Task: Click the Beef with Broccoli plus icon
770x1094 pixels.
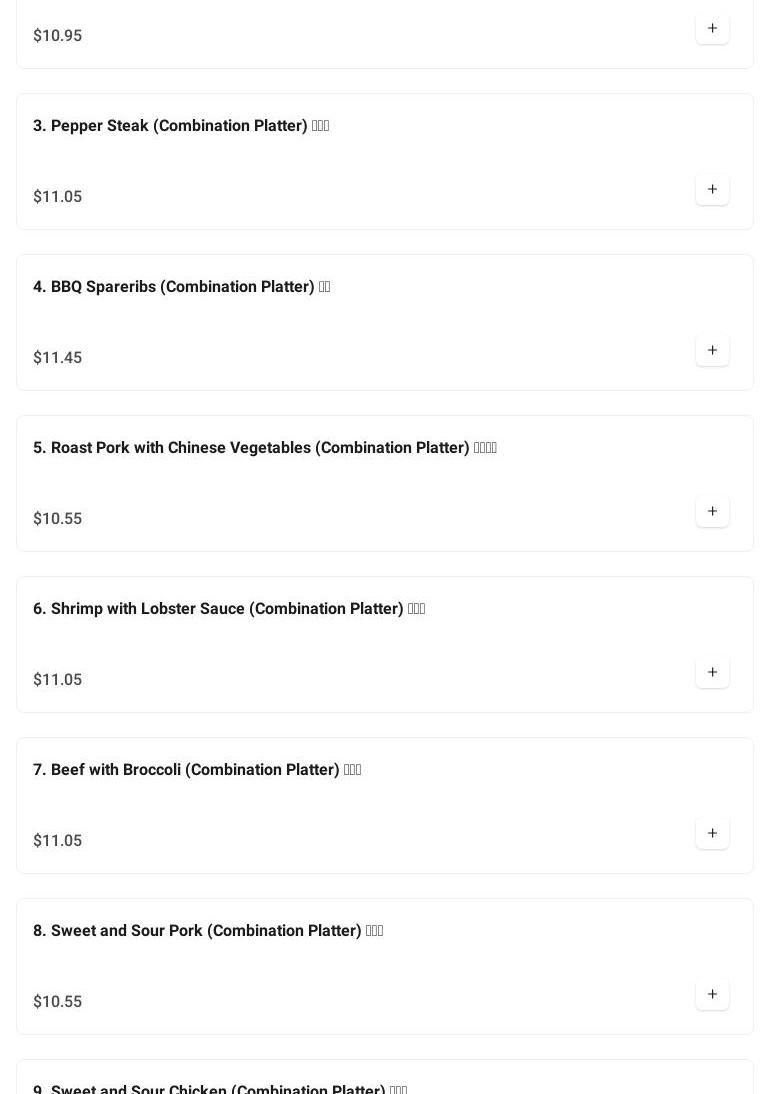Action: [712, 834]
